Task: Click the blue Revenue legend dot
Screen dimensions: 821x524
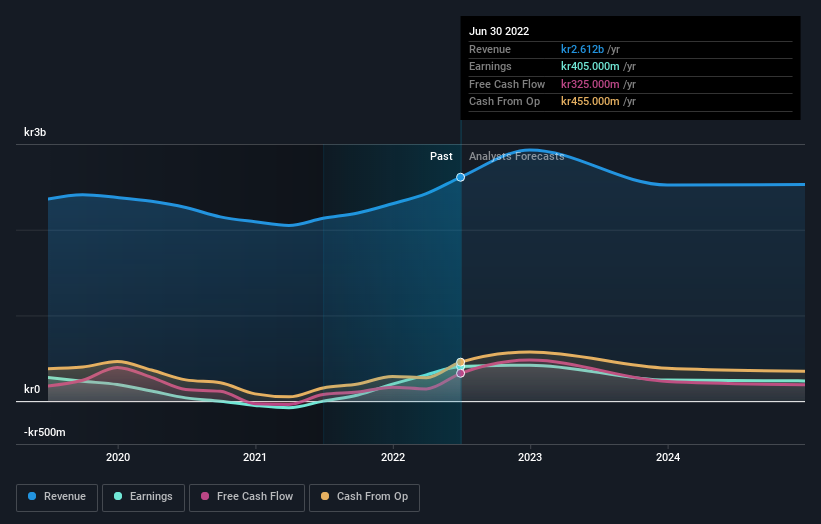Action: [x=32, y=496]
